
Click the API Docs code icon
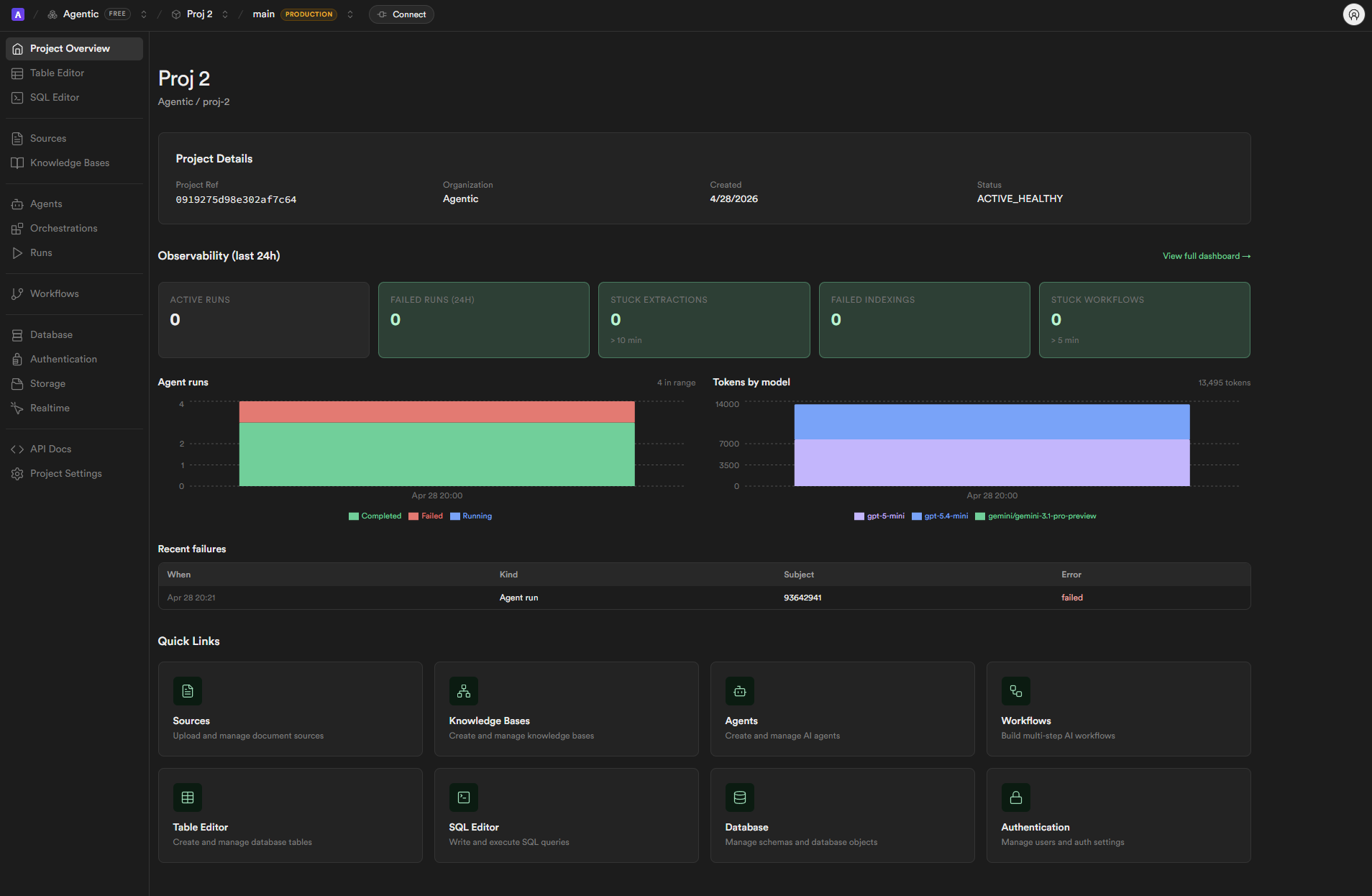[x=17, y=449]
